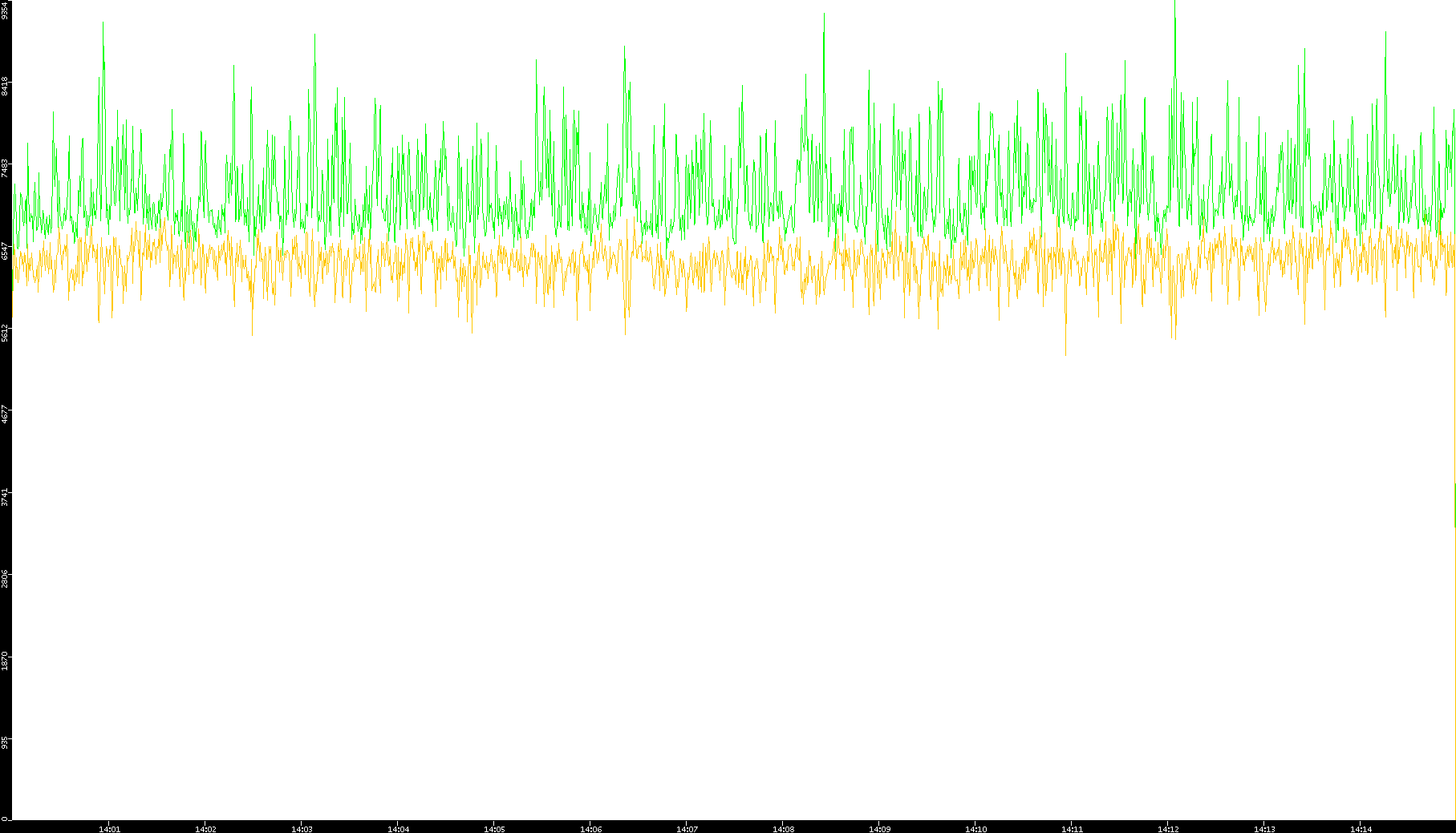The width and height of the screenshot is (1456, 833).
Task: Click the 14:10 time axis label
Action: coord(975,829)
